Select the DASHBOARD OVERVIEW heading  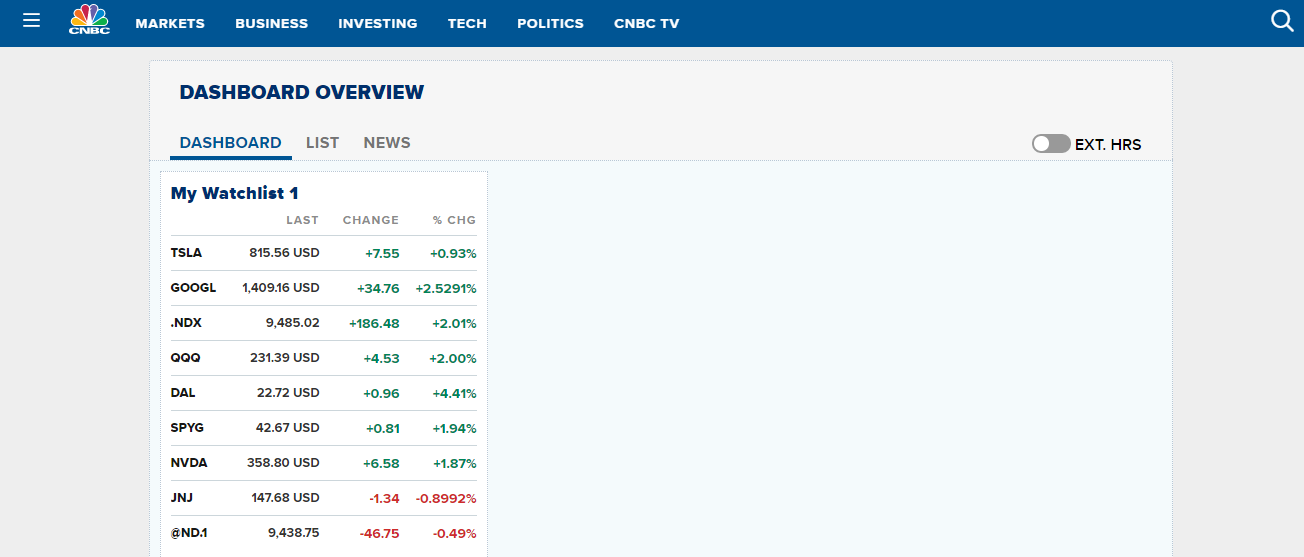(302, 92)
